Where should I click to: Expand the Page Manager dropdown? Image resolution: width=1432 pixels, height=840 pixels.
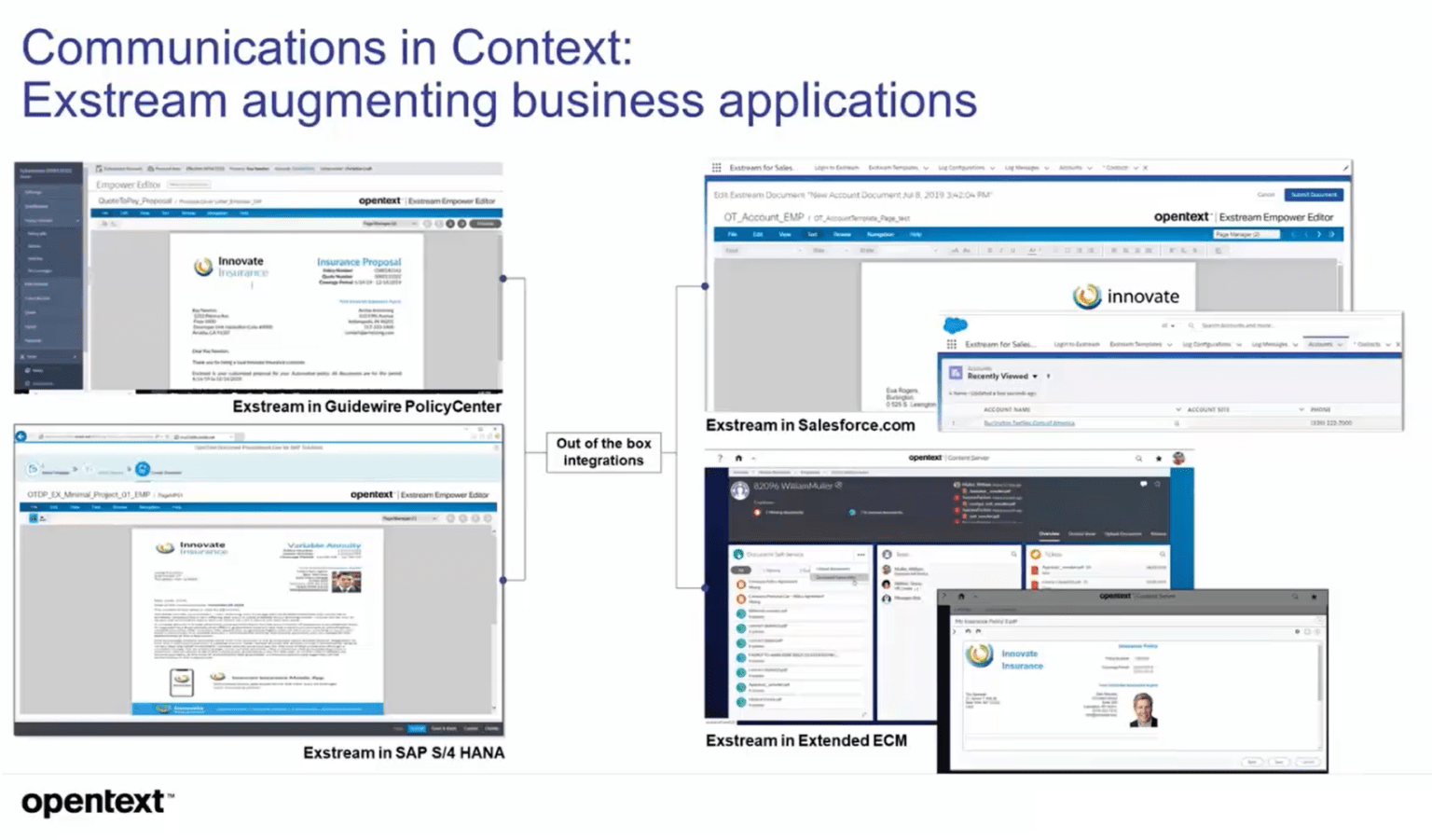click(x=1247, y=234)
